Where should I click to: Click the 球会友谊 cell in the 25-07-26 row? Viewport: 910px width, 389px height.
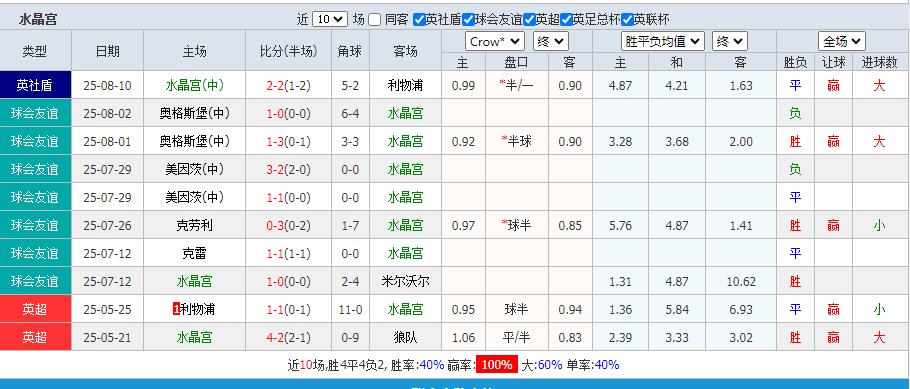[35, 225]
